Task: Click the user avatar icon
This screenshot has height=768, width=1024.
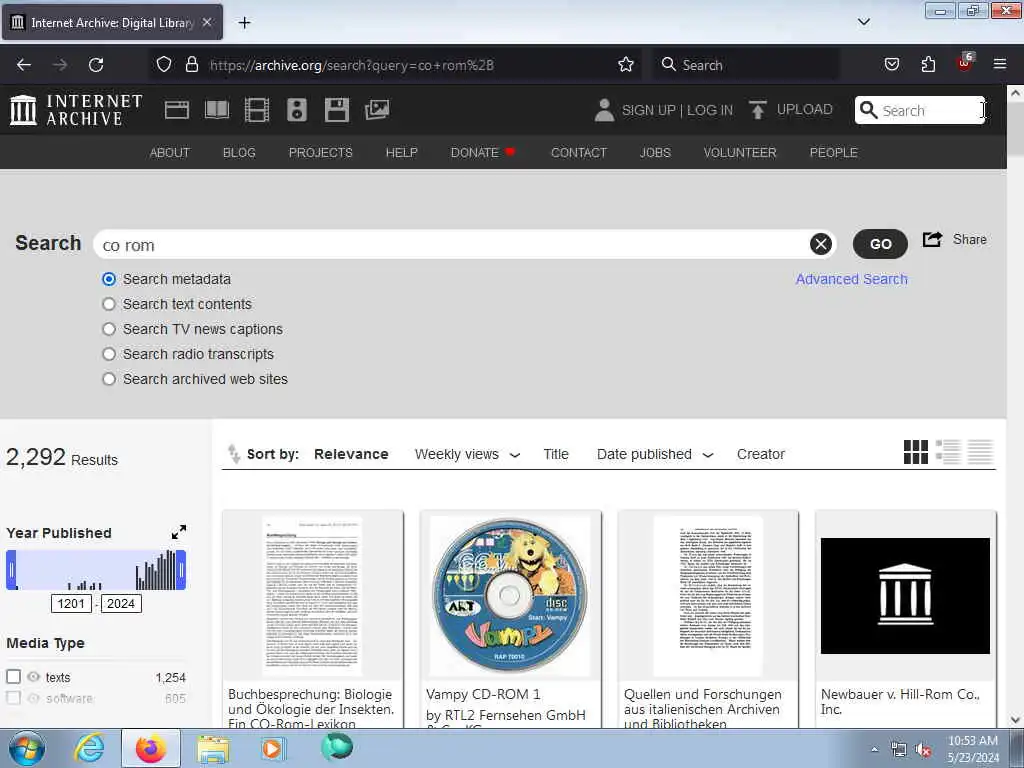Action: (x=604, y=110)
